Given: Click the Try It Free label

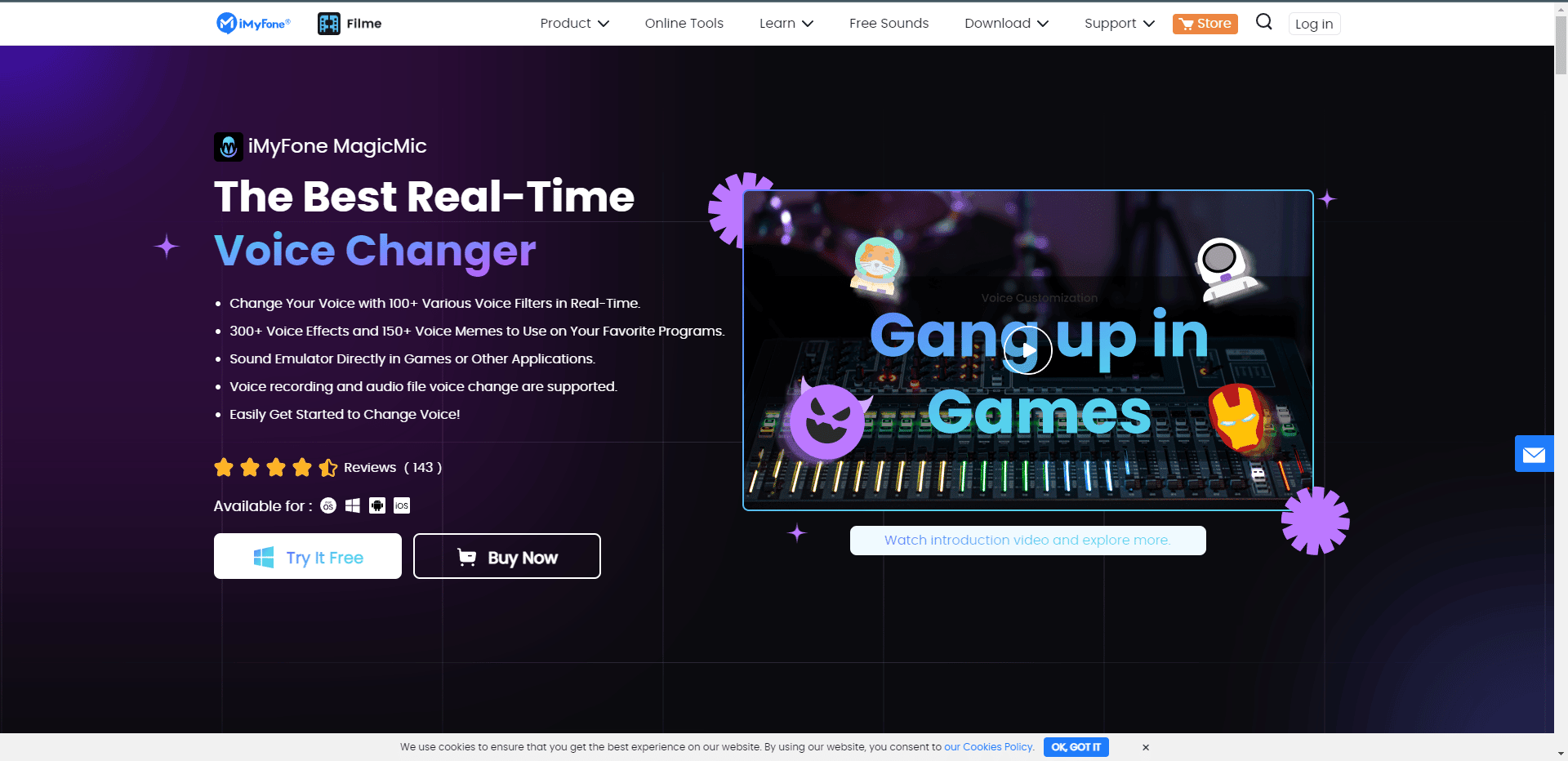Looking at the screenshot, I should 325,558.
